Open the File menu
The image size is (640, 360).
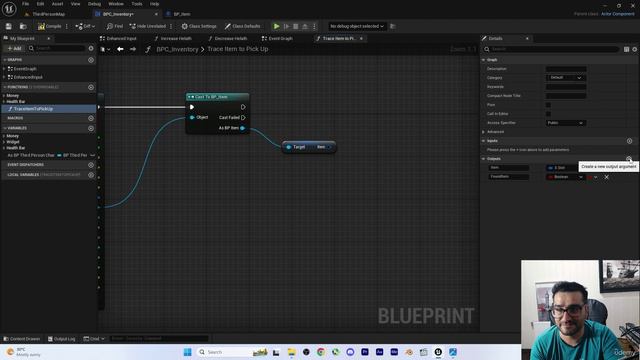[x=25, y=4]
